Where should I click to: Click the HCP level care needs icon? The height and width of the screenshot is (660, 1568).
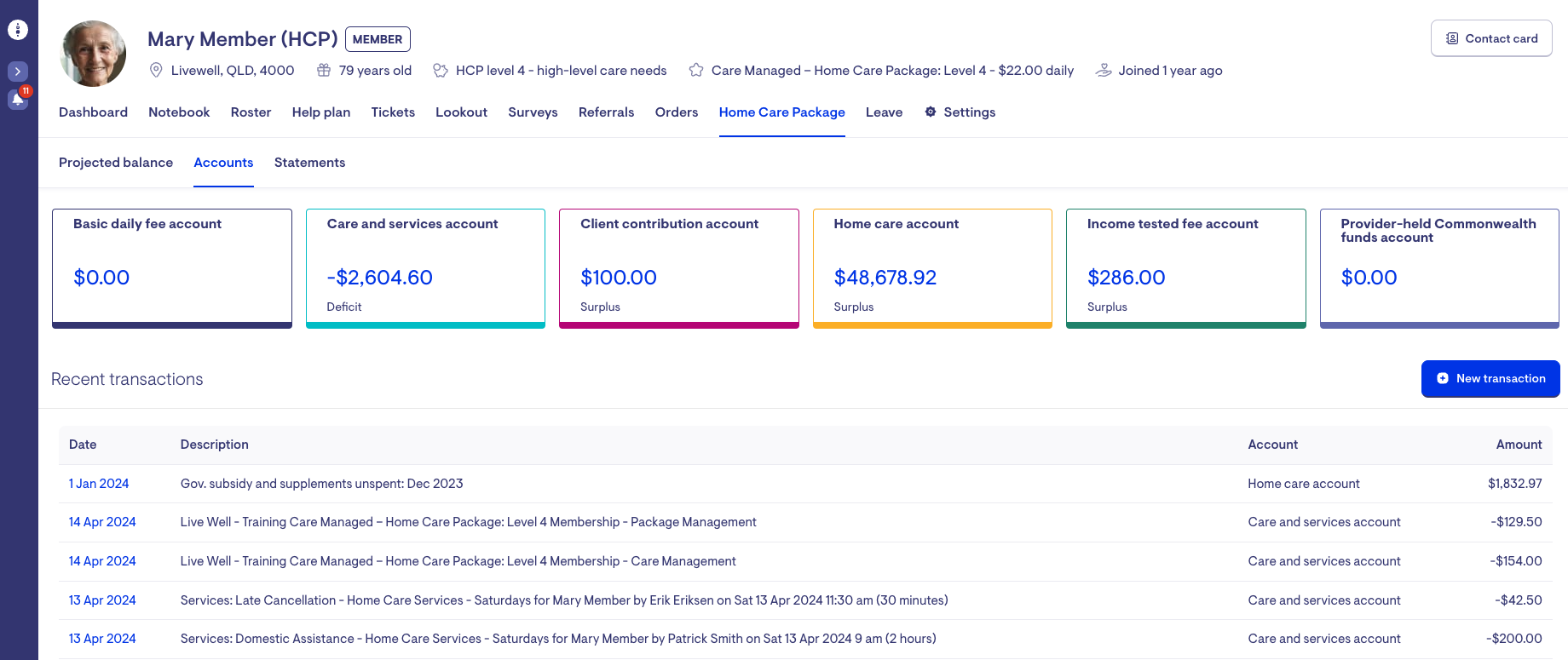click(441, 71)
